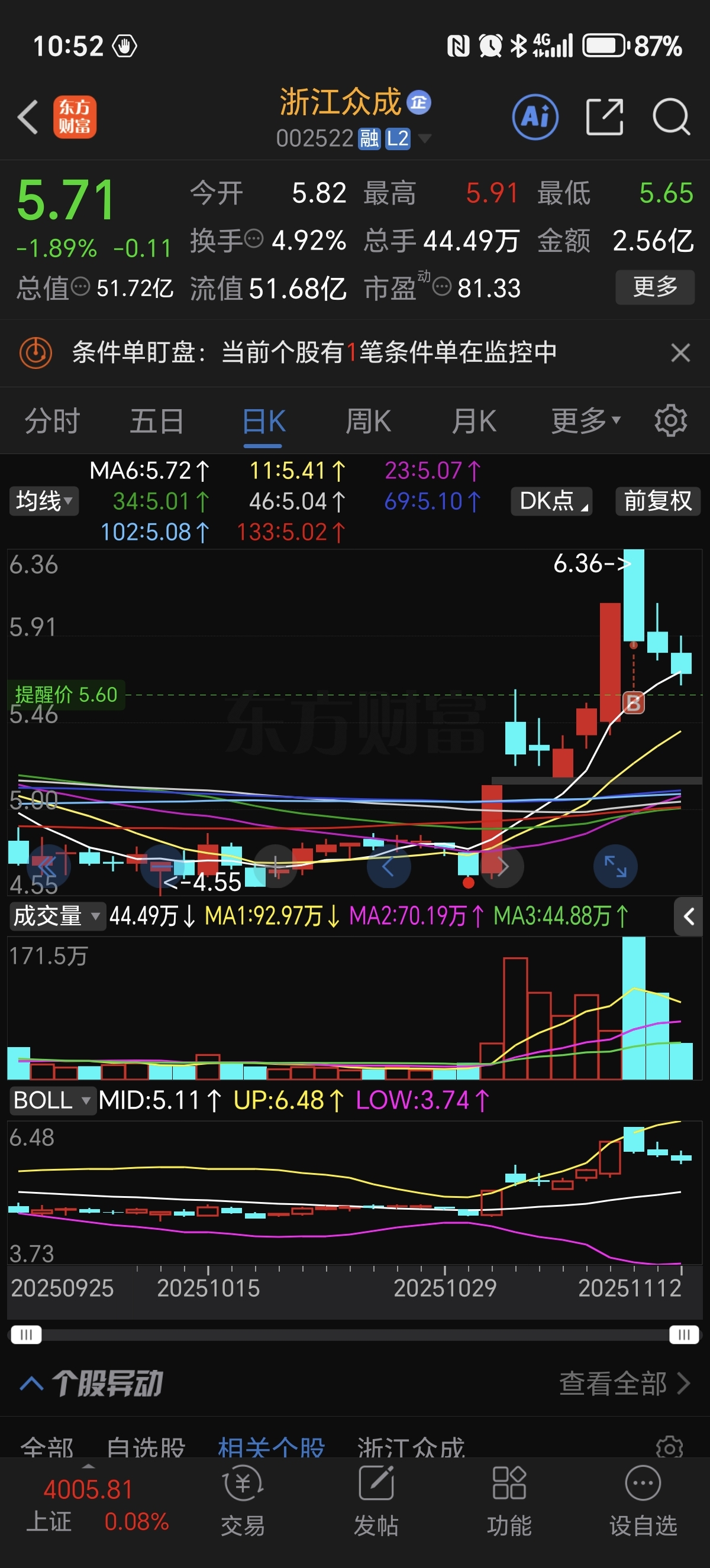
Task: Open the 更多 quote details button
Action: pyautogui.click(x=654, y=287)
